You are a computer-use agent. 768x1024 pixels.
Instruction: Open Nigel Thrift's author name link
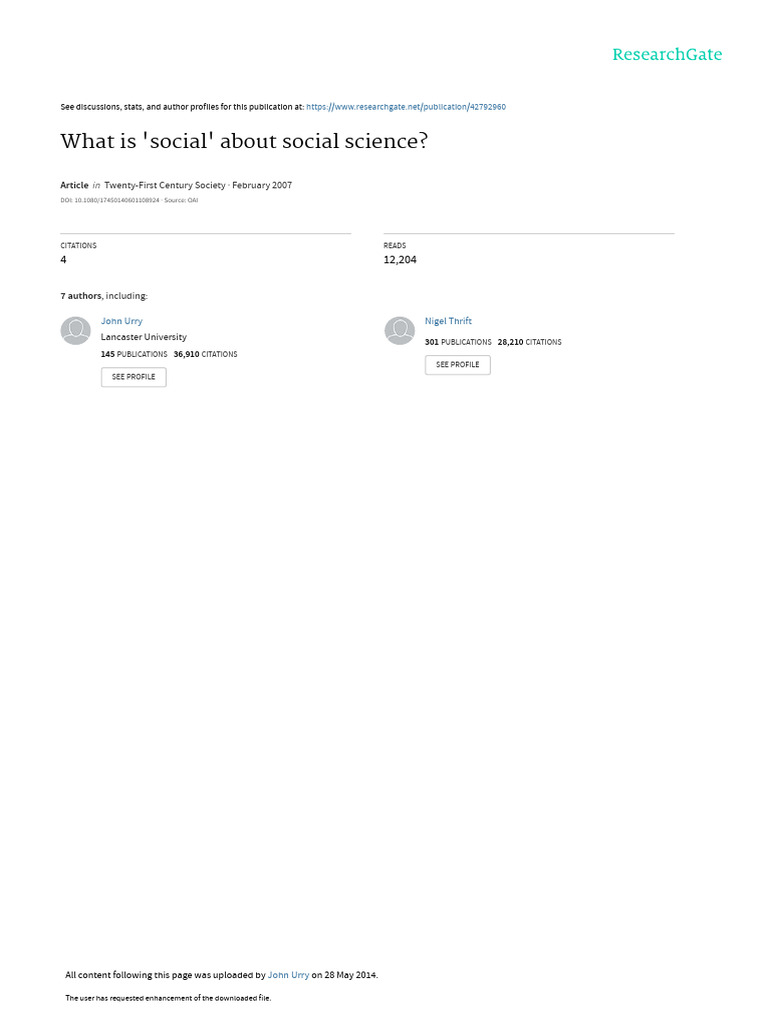(x=448, y=321)
